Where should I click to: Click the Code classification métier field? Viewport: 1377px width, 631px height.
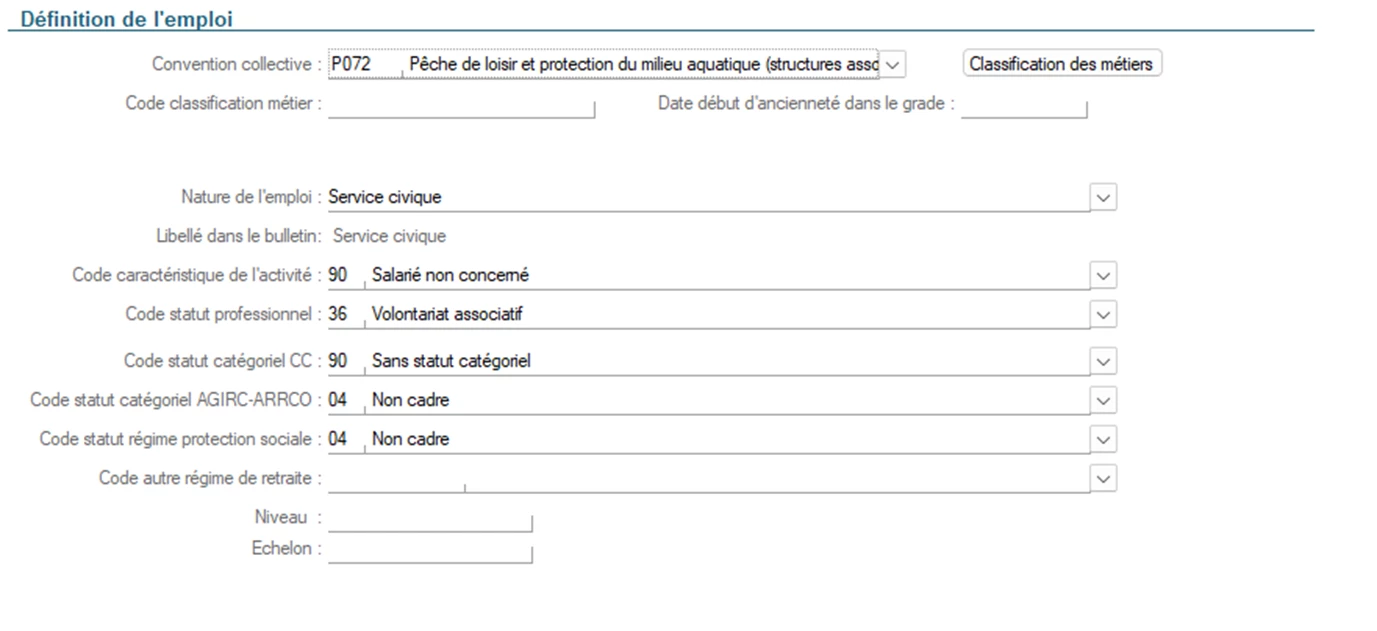(461, 104)
